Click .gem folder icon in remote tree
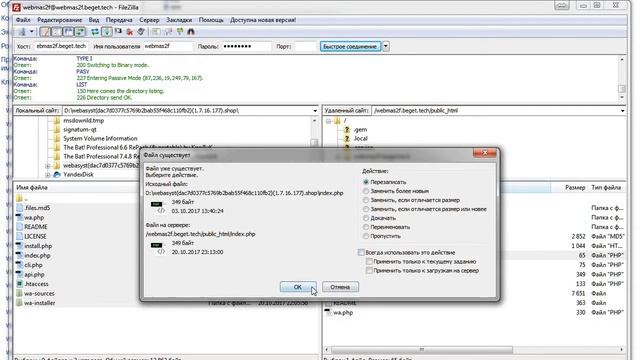 coord(347,129)
